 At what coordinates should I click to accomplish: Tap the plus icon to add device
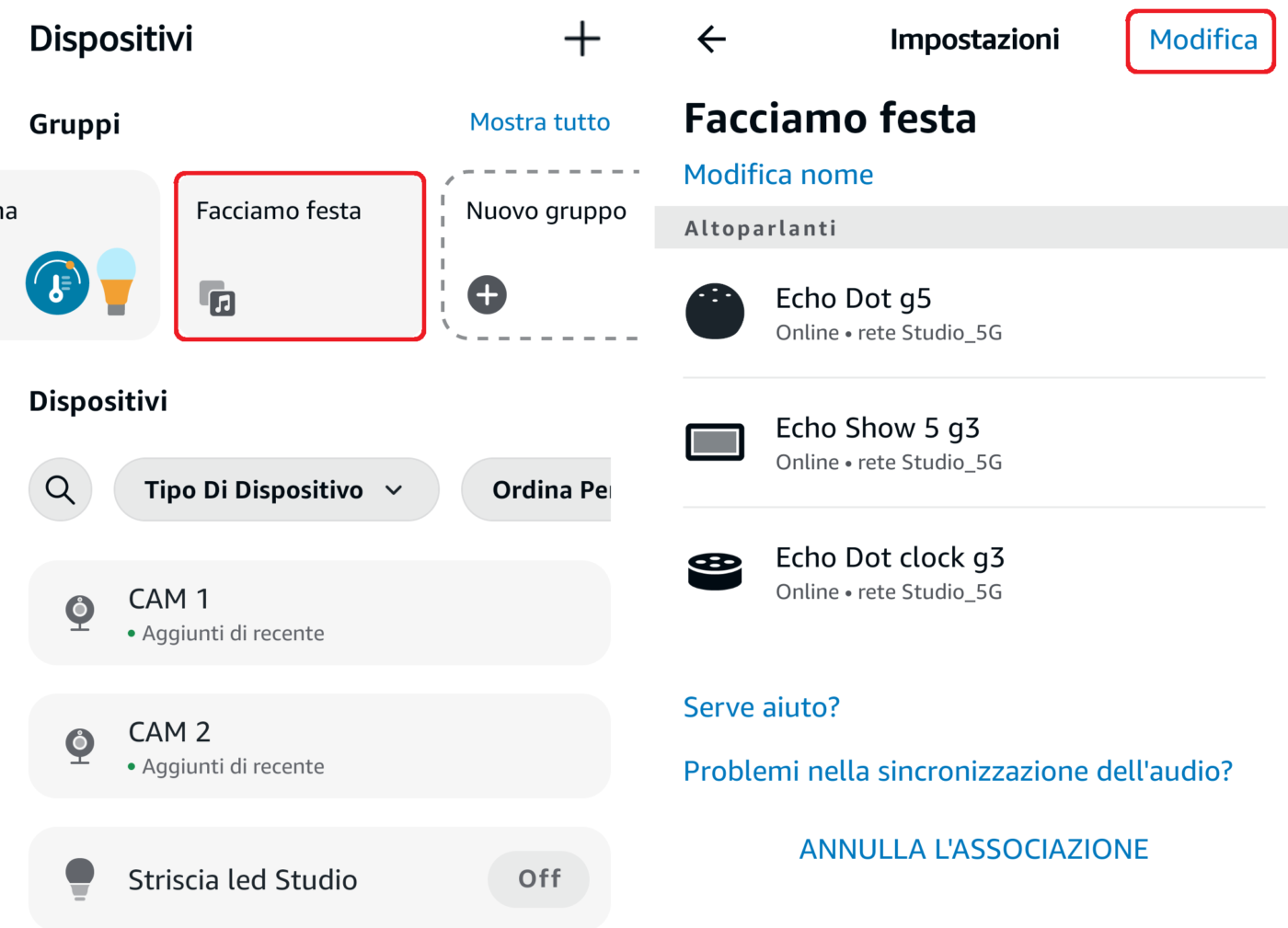[581, 39]
